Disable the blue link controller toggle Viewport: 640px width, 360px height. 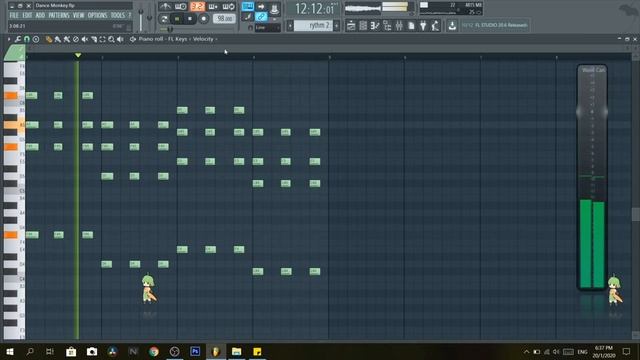pyautogui.click(x=261, y=17)
